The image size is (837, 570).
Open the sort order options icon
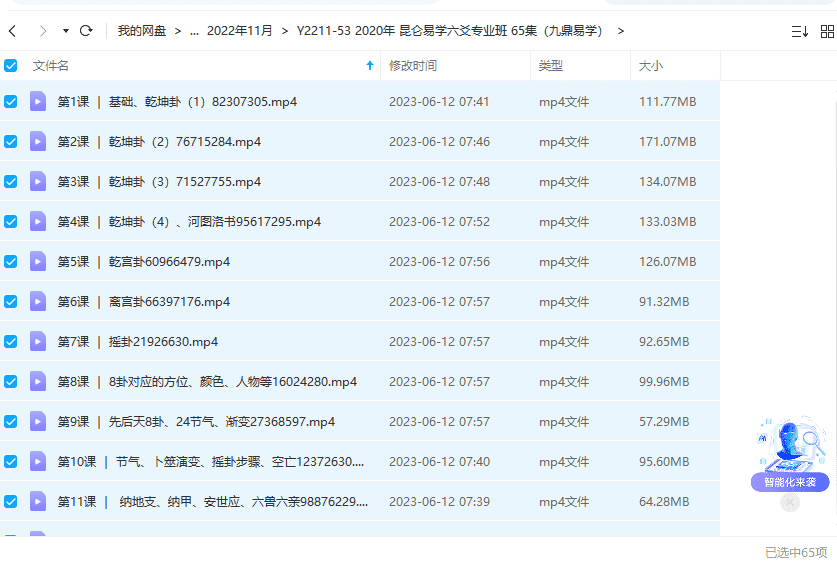pos(799,31)
